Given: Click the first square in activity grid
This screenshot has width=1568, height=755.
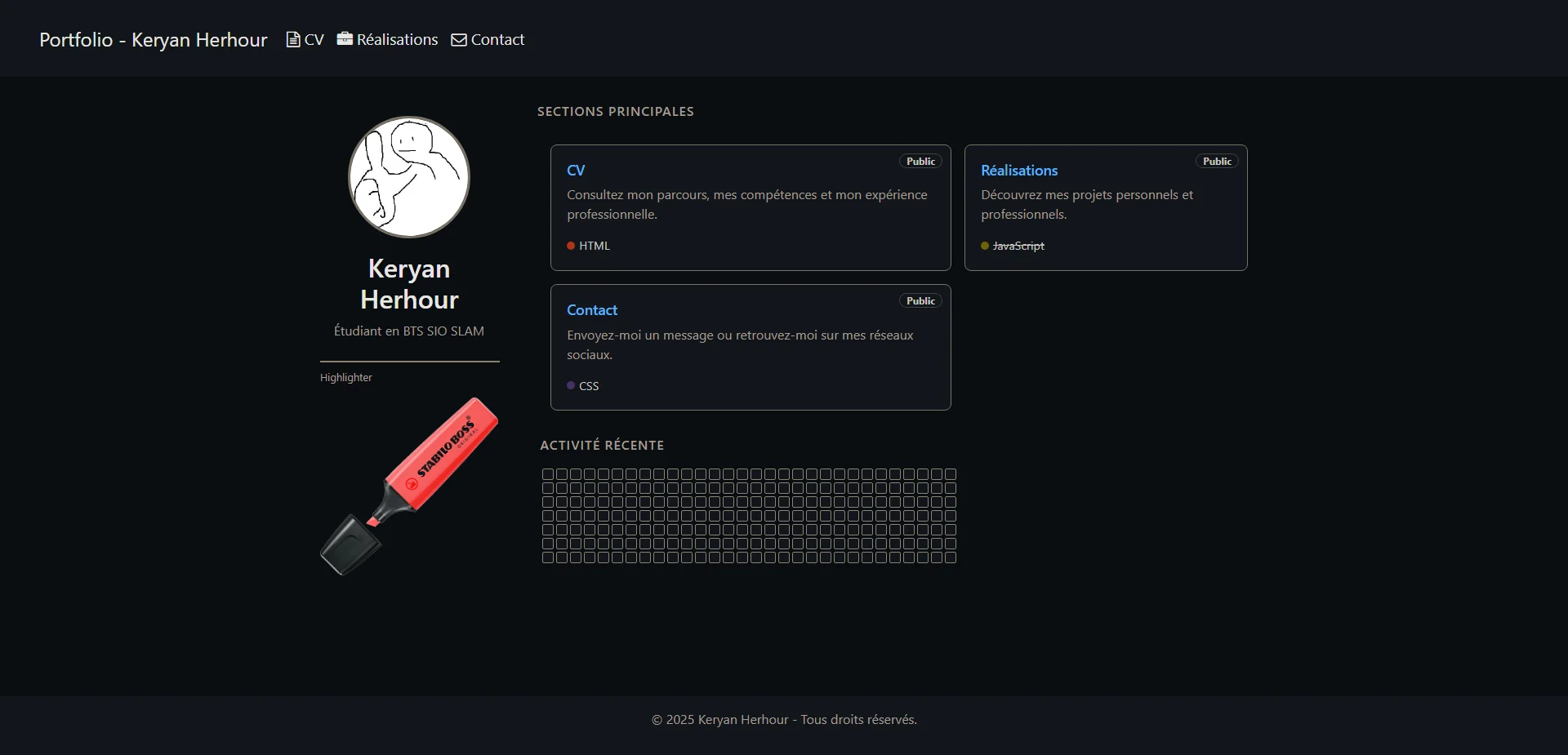Looking at the screenshot, I should pos(548,474).
